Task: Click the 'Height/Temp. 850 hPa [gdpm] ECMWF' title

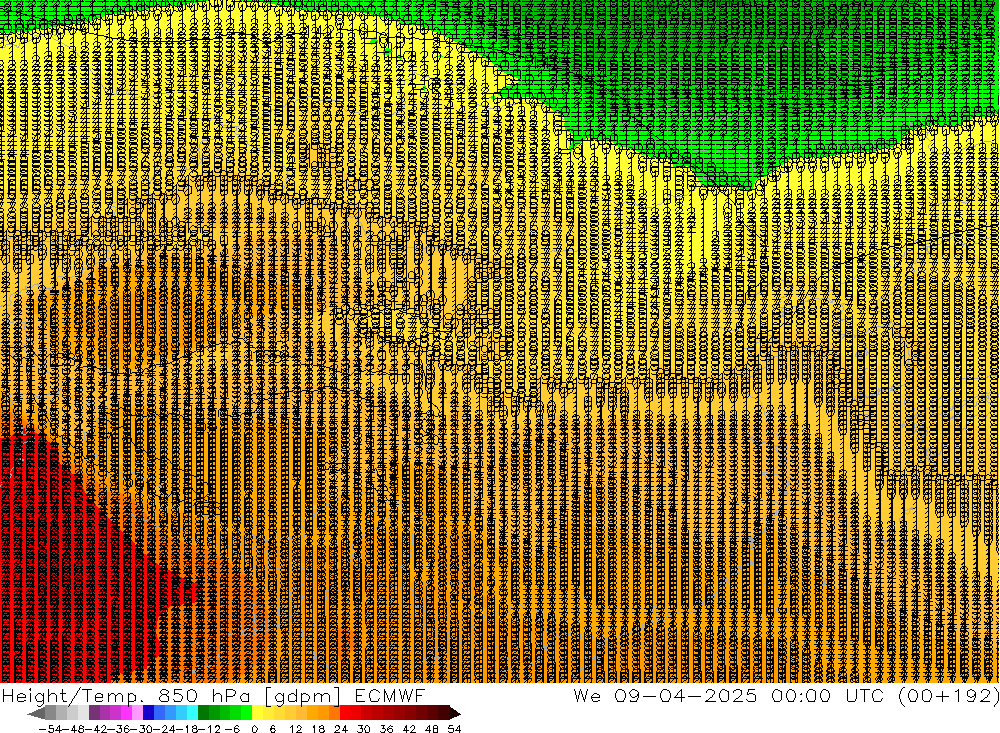Action: pyautogui.click(x=213, y=695)
